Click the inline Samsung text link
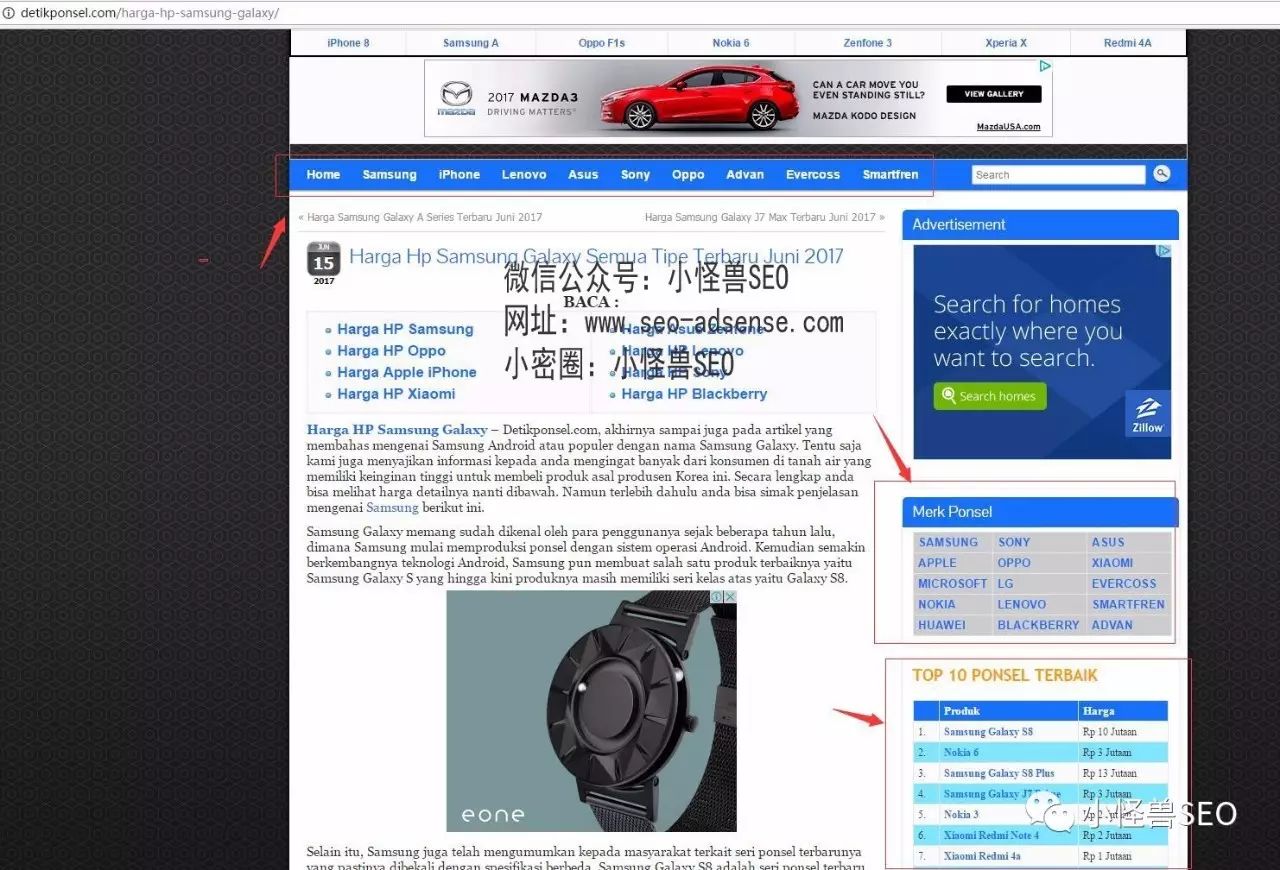 392,508
